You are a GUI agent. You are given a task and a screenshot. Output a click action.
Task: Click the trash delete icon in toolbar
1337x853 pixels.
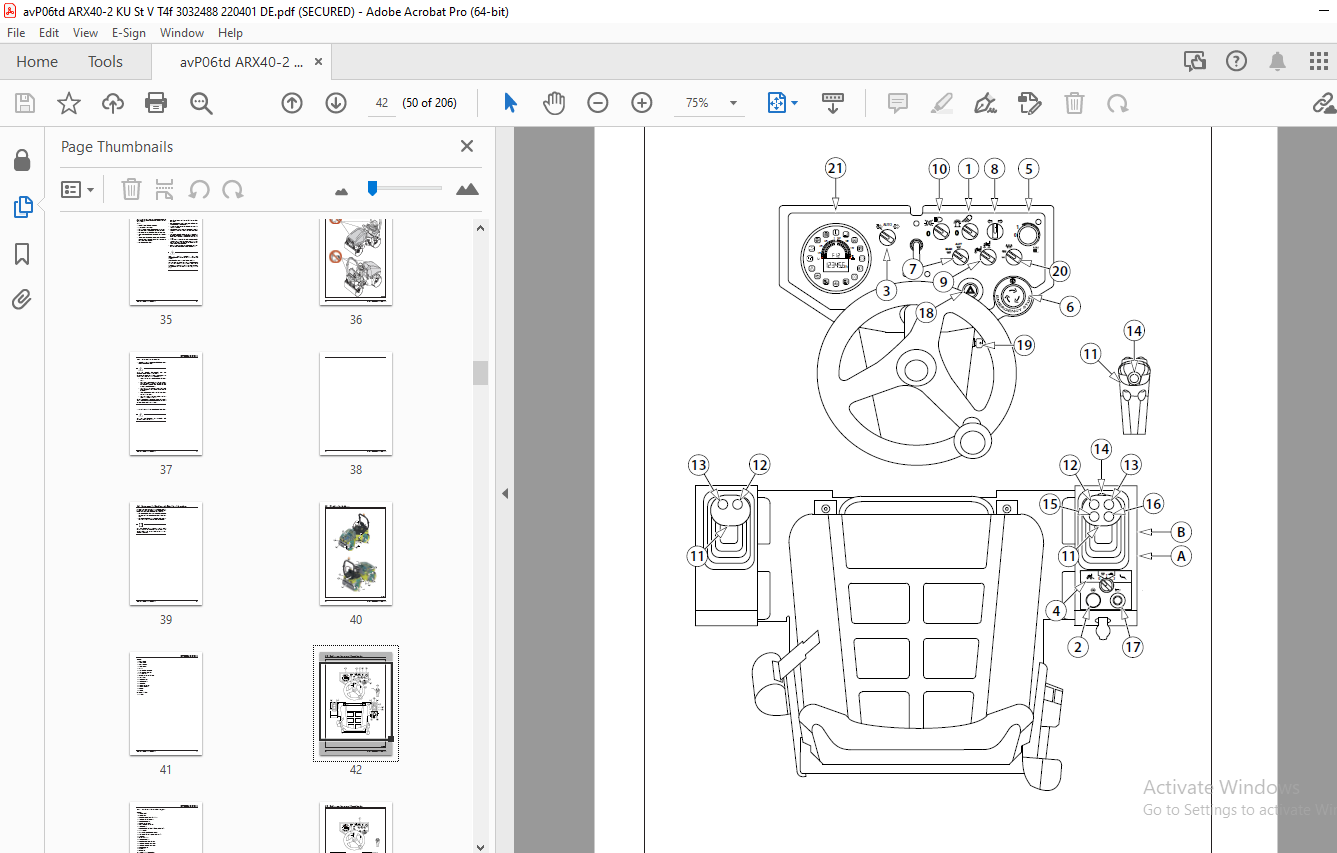(x=1074, y=103)
